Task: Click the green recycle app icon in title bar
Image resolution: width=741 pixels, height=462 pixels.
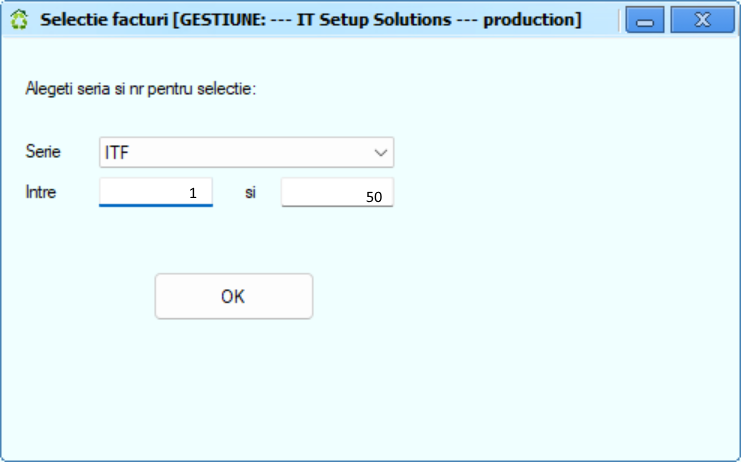Action: click(x=19, y=19)
